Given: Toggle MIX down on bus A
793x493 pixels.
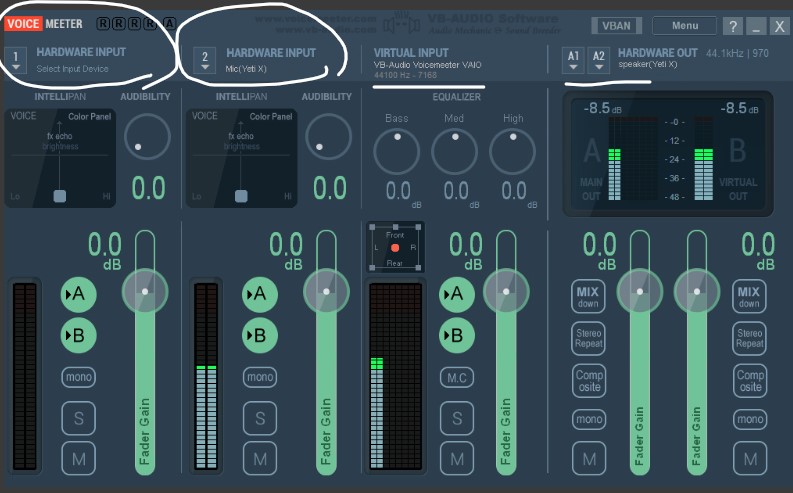Looking at the screenshot, I should tap(588, 296).
